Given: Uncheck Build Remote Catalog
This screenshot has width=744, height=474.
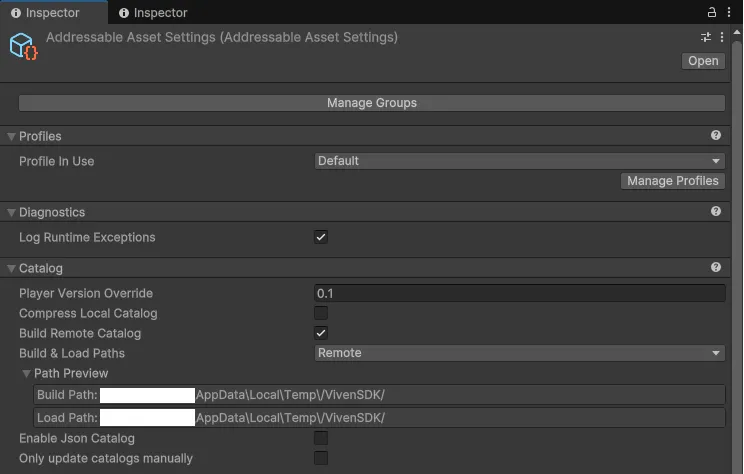Looking at the screenshot, I should pyautogui.click(x=321, y=333).
